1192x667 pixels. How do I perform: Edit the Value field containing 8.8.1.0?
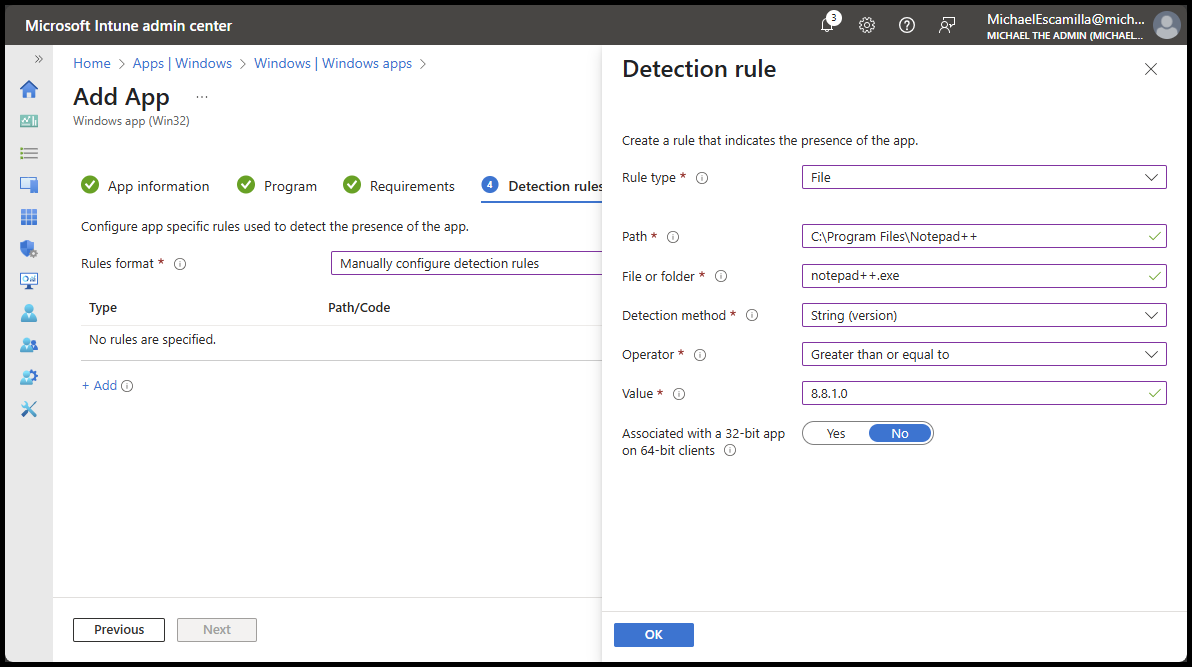point(984,393)
